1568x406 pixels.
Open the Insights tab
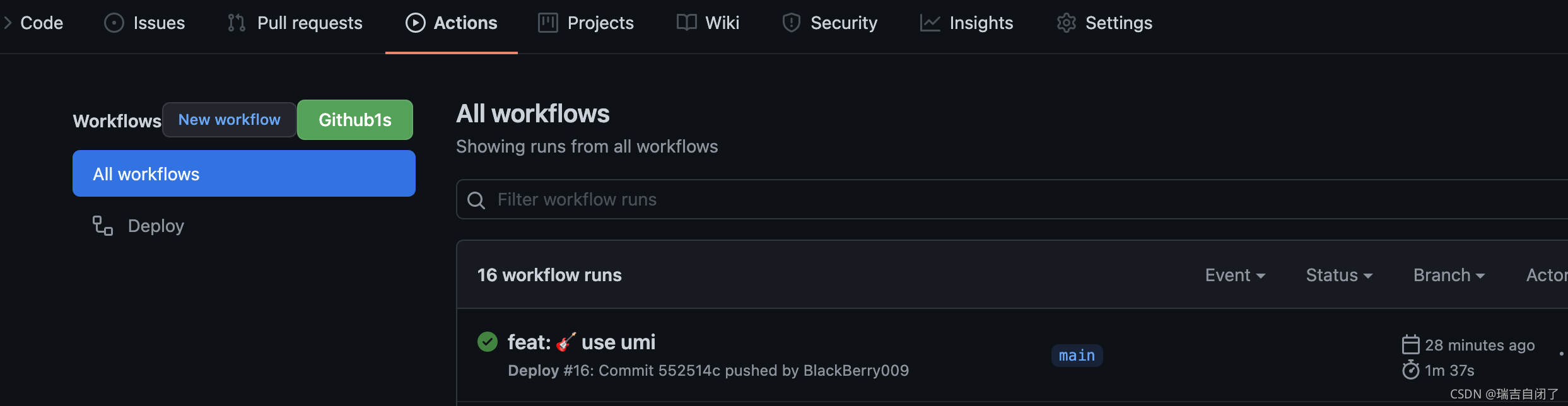tap(966, 23)
